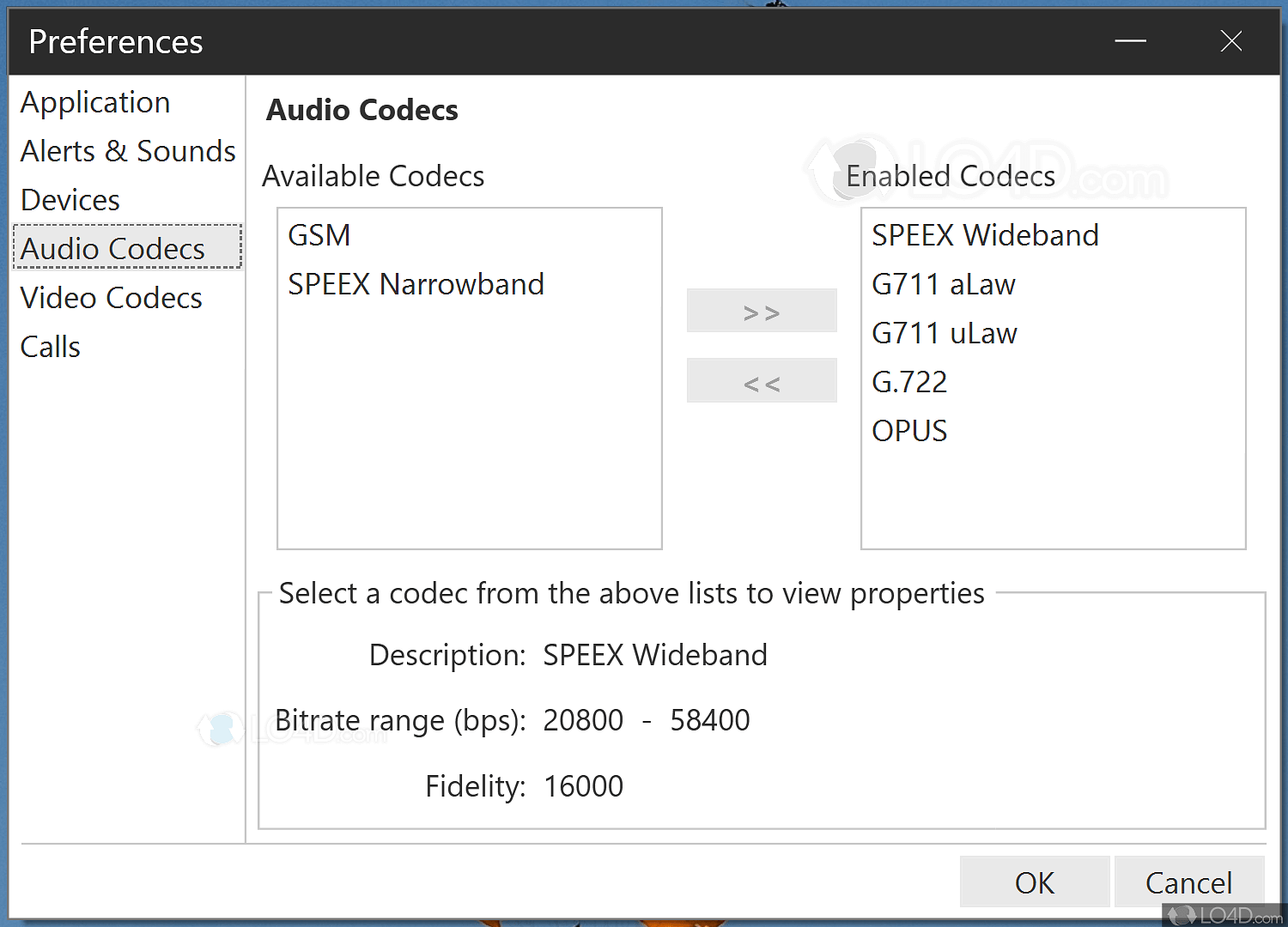Switch to the Devices settings section
Image resolution: width=1288 pixels, height=927 pixels.
tap(70, 199)
